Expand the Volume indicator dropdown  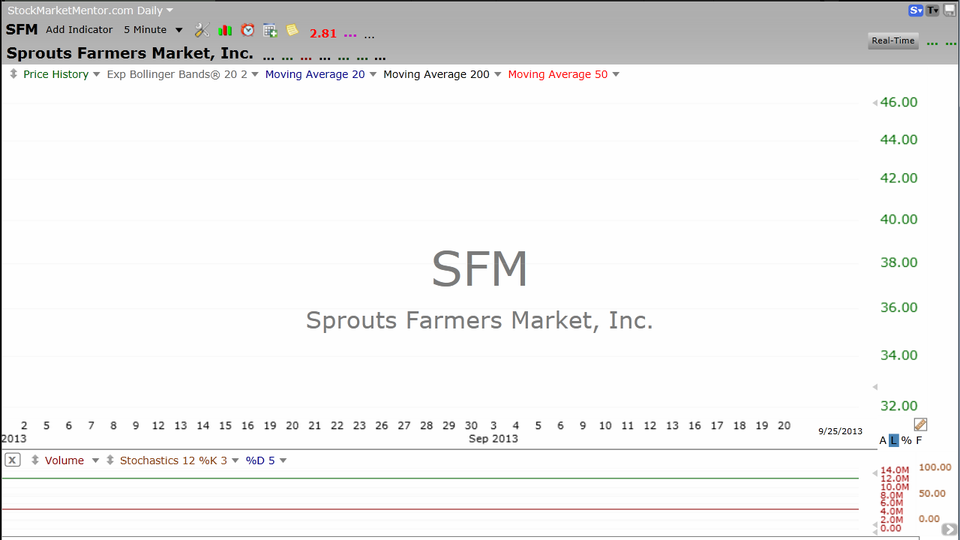coord(96,461)
